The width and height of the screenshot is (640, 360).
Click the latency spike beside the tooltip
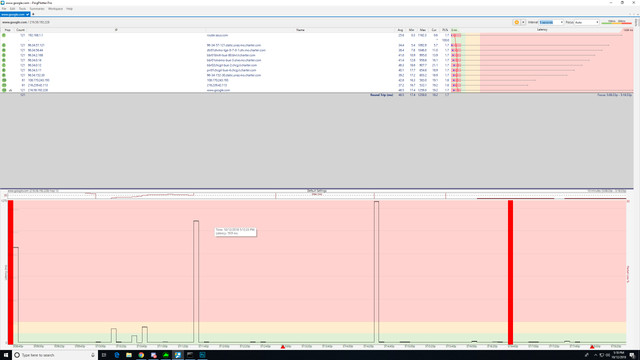196,281
